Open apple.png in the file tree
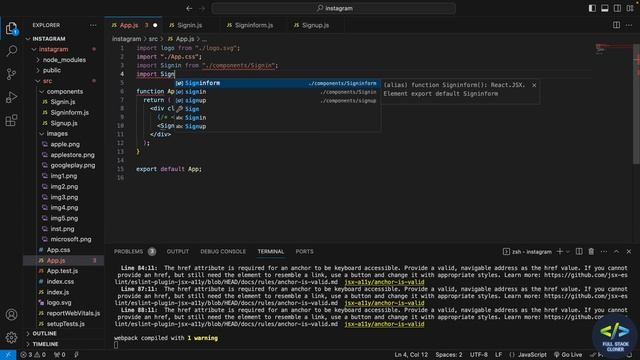 pyautogui.click(x=64, y=144)
